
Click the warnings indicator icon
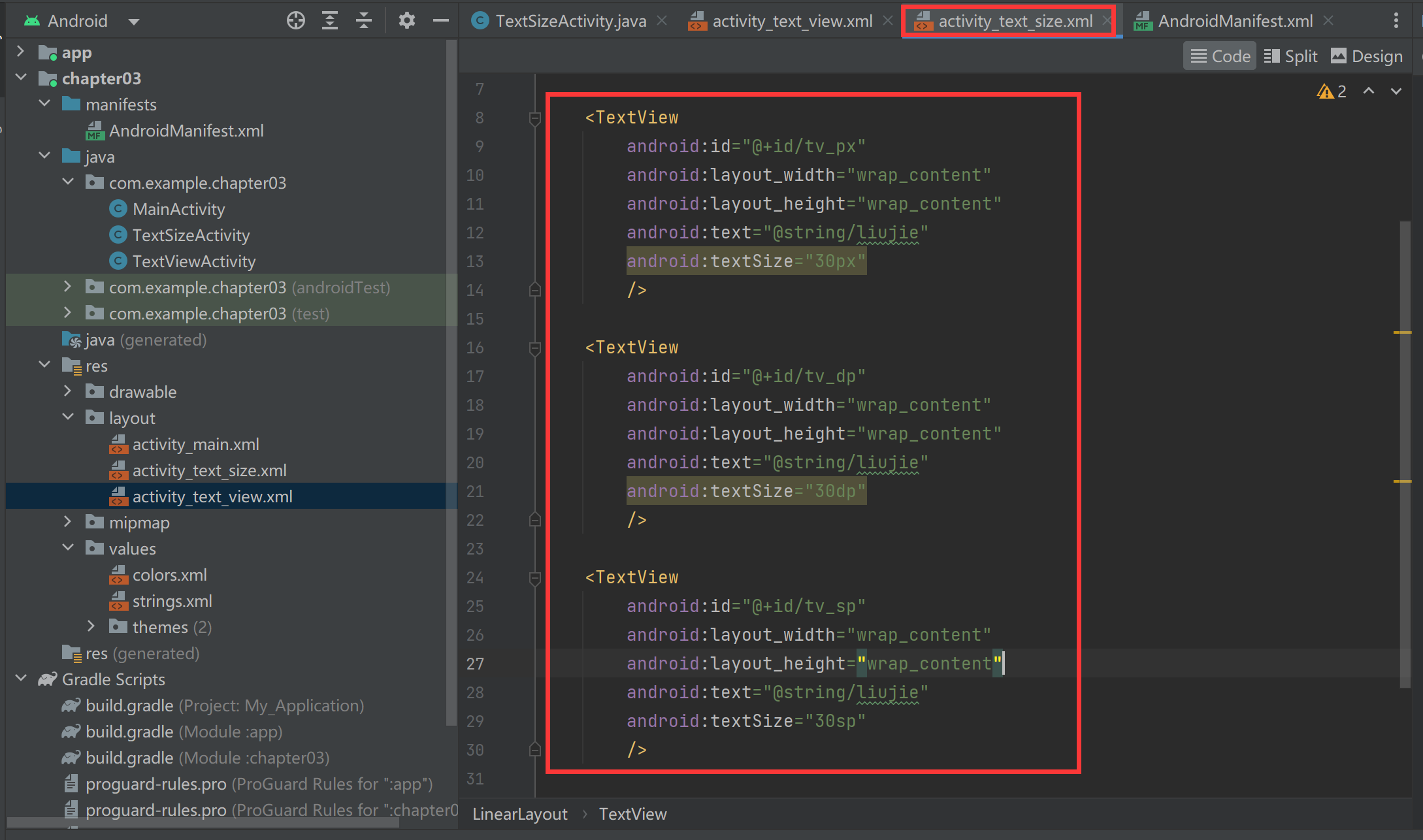1332,91
